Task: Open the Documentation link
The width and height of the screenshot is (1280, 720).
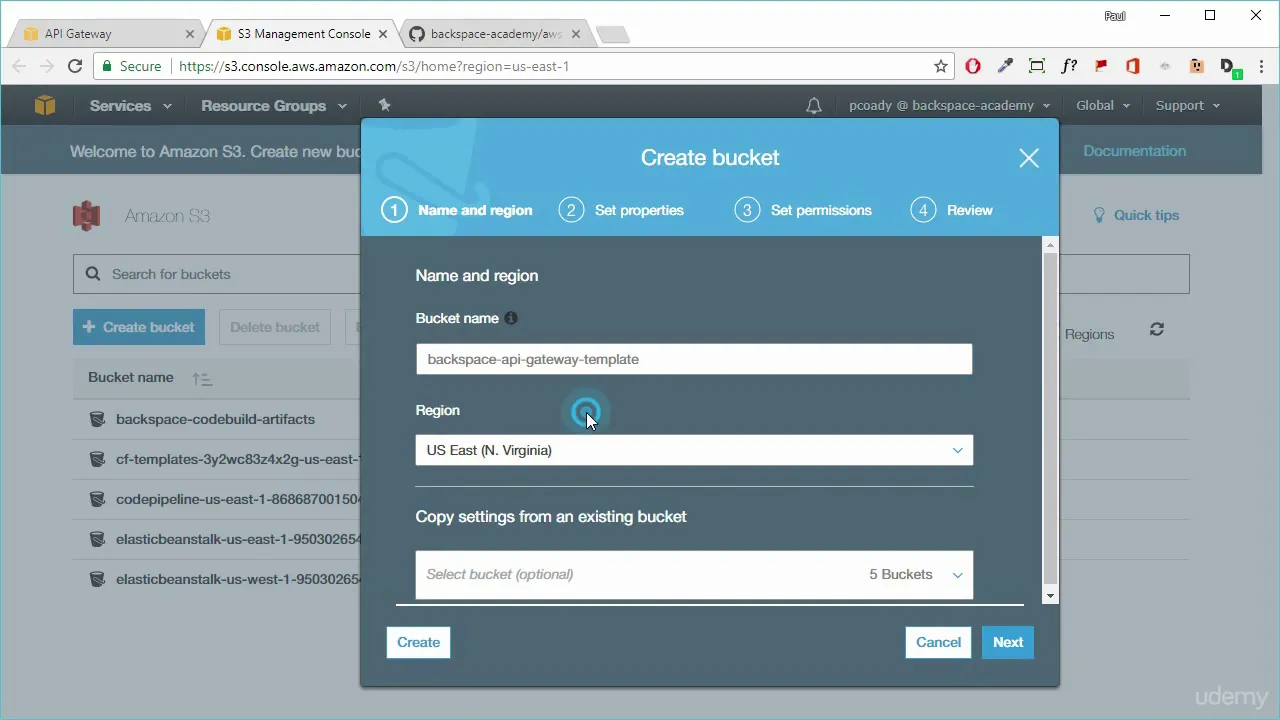Action: tap(1134, 151)
